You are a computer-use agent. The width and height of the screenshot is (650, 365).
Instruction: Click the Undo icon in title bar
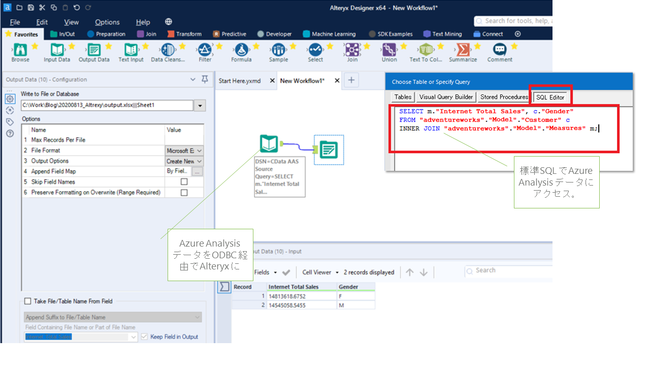pos(77,7)
